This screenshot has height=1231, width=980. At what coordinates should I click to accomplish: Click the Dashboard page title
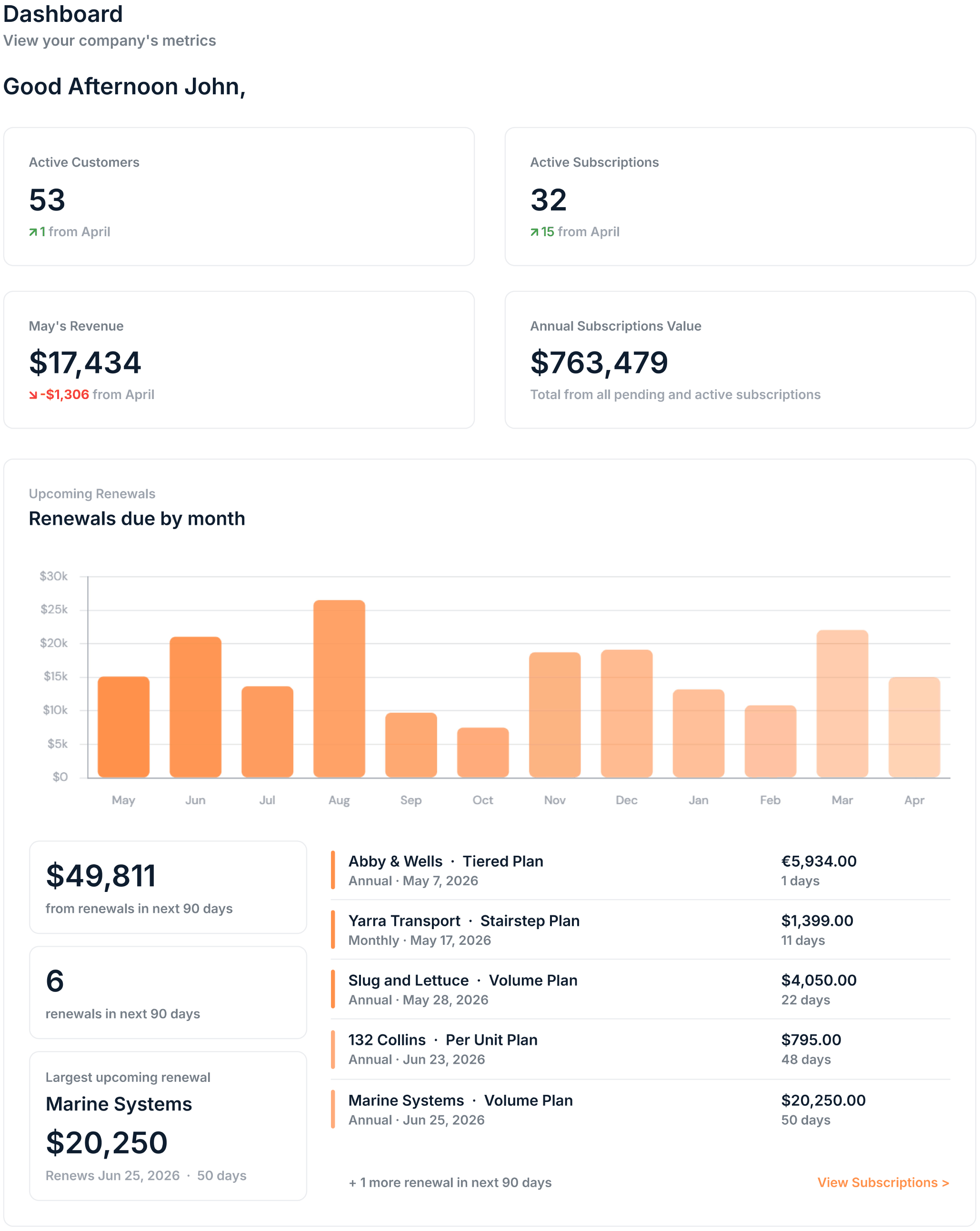(63, 14)
